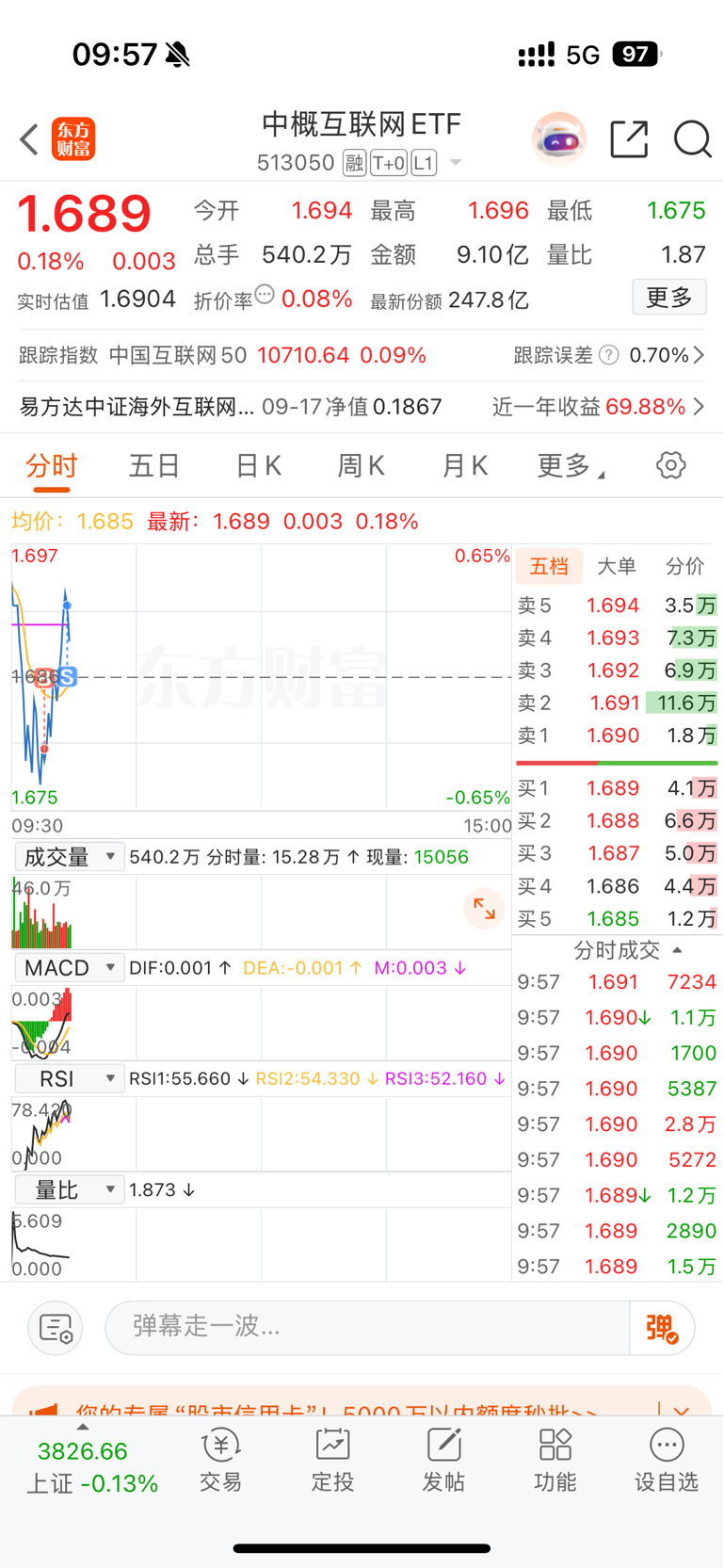724x1568 pixels.
Task: Tap the intraday price chart area
Action: pos(262,677)
